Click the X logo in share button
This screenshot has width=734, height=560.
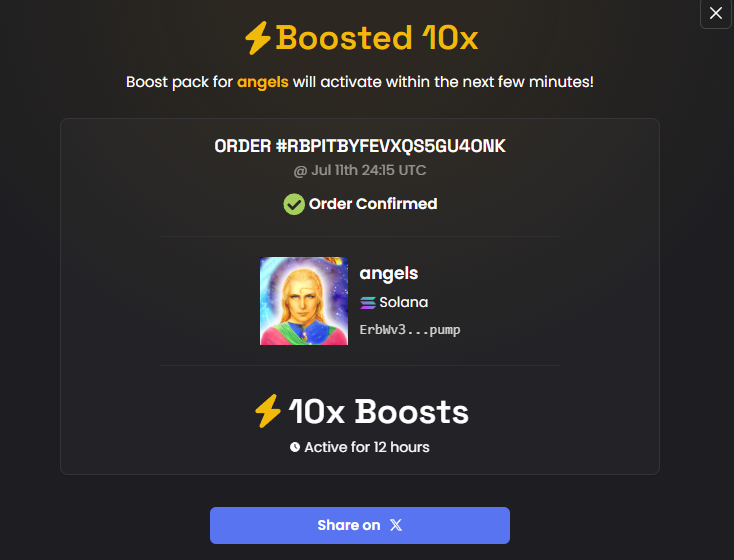[x=396, y=525]
